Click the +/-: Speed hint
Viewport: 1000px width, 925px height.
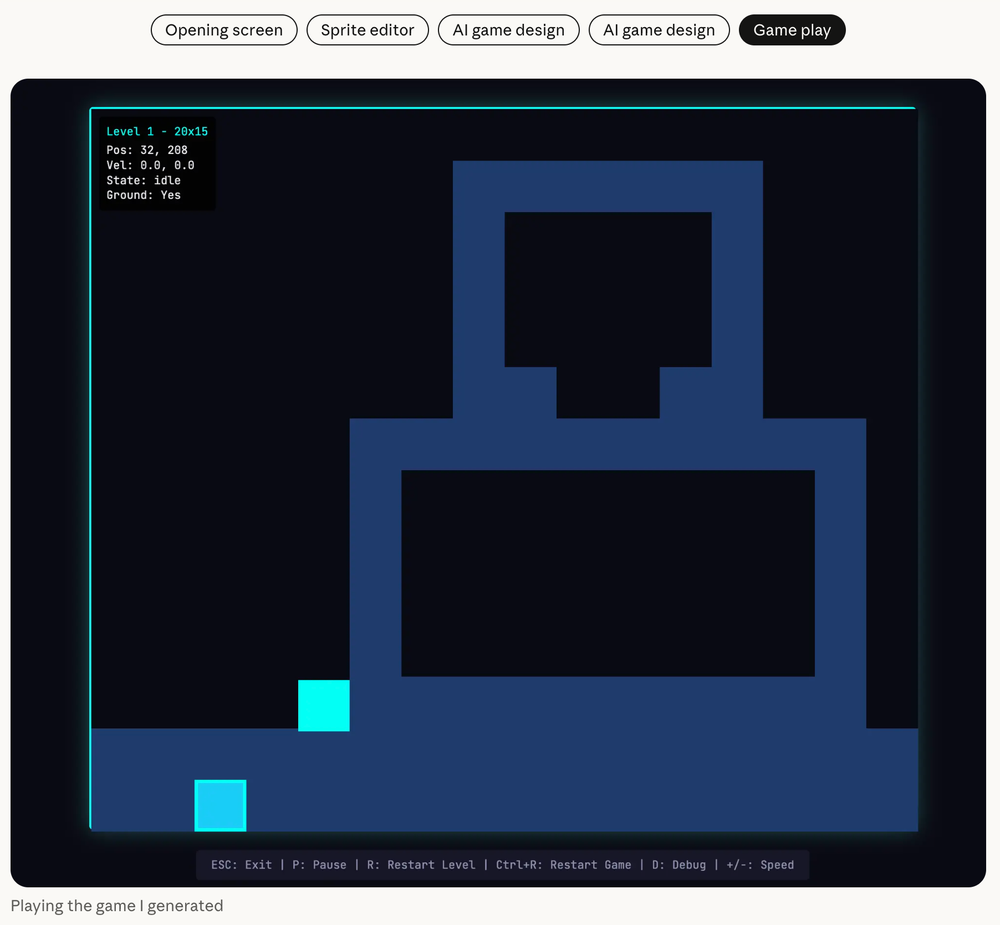click(759, 865)
